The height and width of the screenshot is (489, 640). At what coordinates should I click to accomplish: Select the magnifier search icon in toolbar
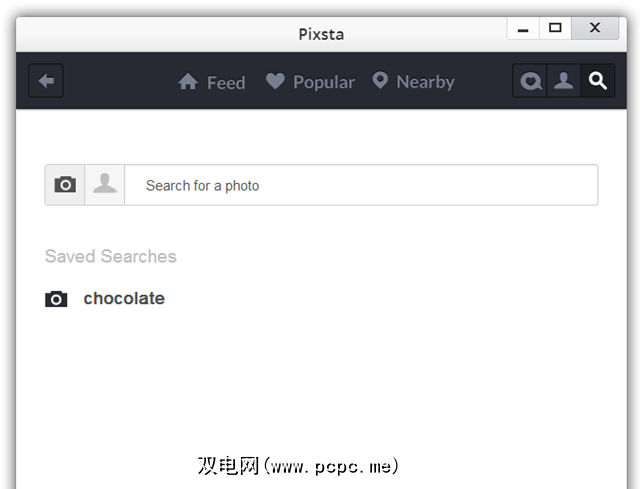click(x=598, y=81)
